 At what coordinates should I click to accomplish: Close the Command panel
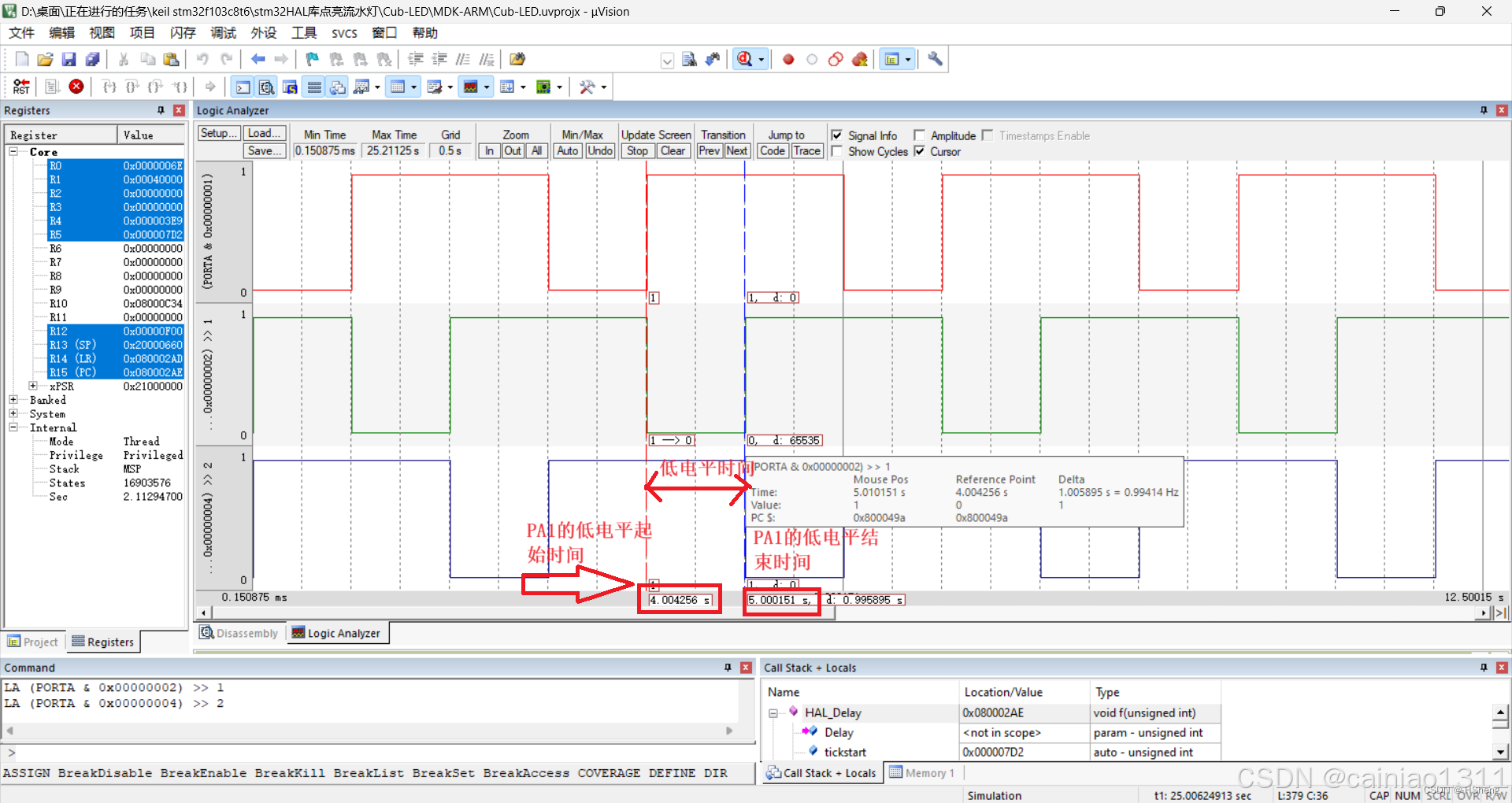[x=746, y=668]
